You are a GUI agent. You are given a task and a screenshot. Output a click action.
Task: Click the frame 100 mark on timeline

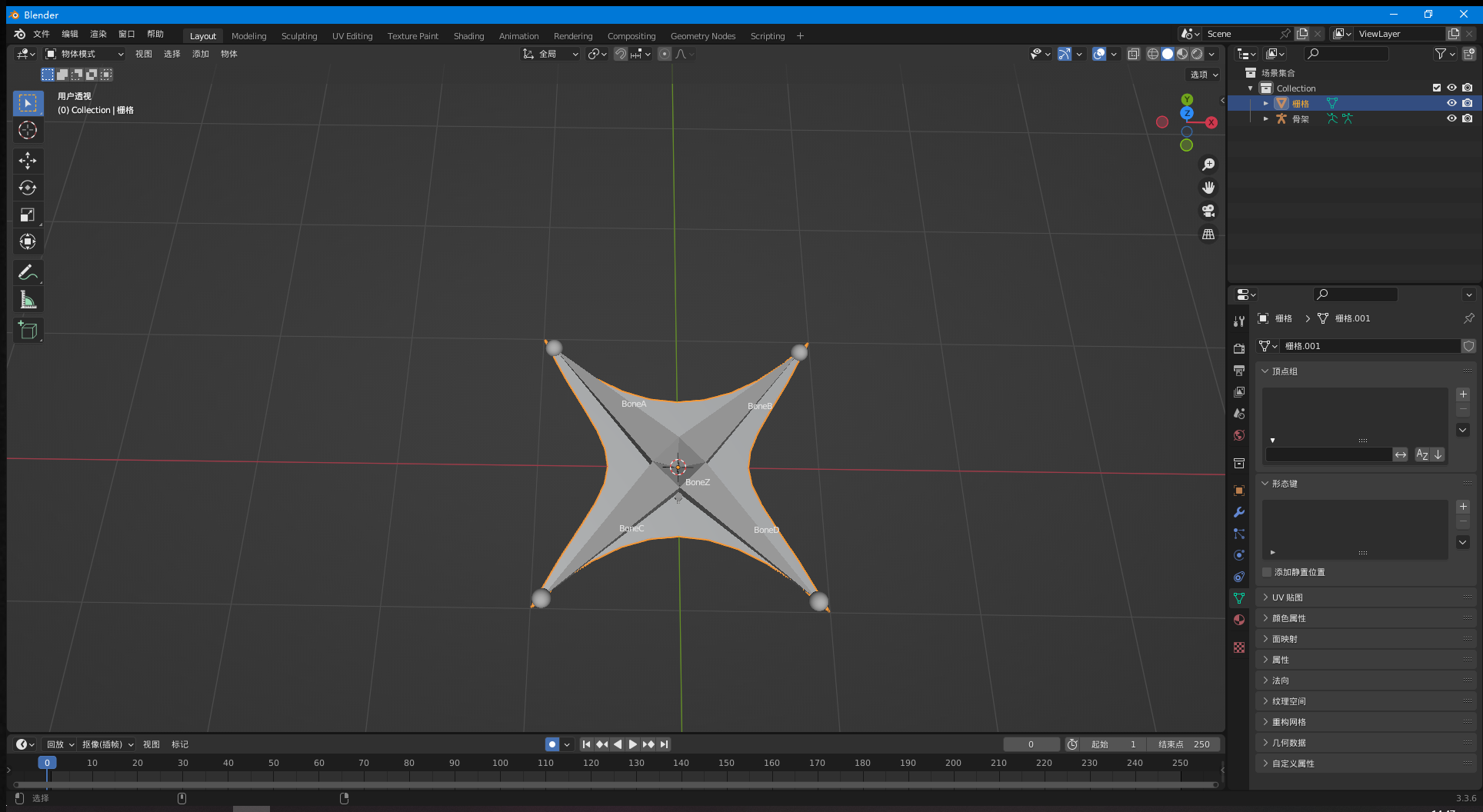pos(500,763)
